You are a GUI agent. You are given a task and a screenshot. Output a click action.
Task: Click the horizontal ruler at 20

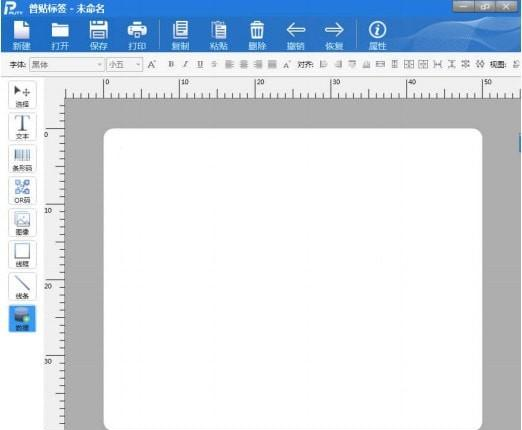pos(260,82)
